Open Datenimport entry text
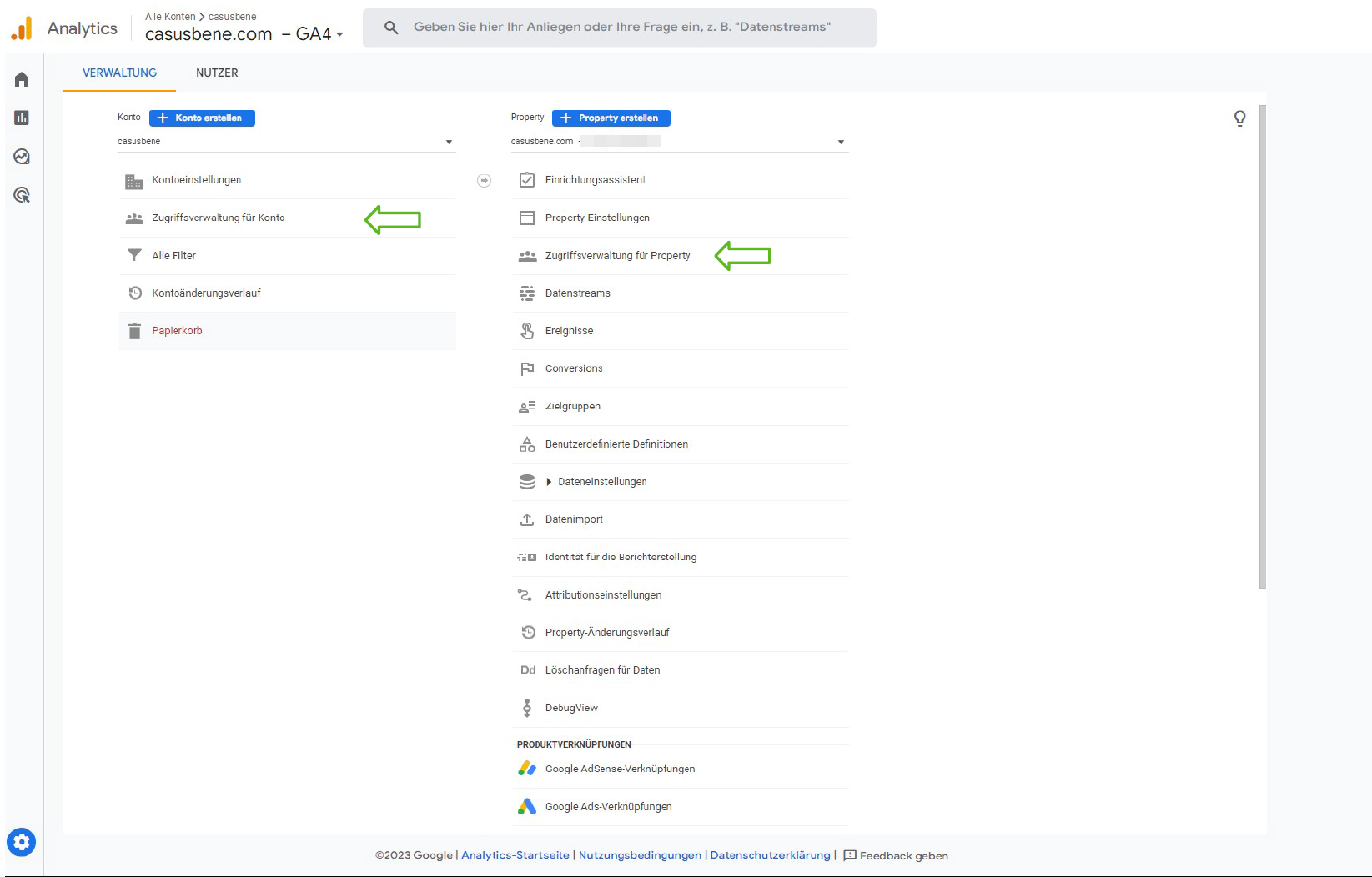 [x=574, y=519]
